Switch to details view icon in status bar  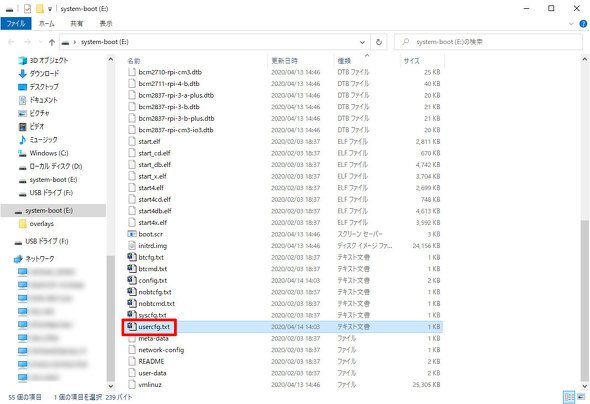click(x=569, y=397)
